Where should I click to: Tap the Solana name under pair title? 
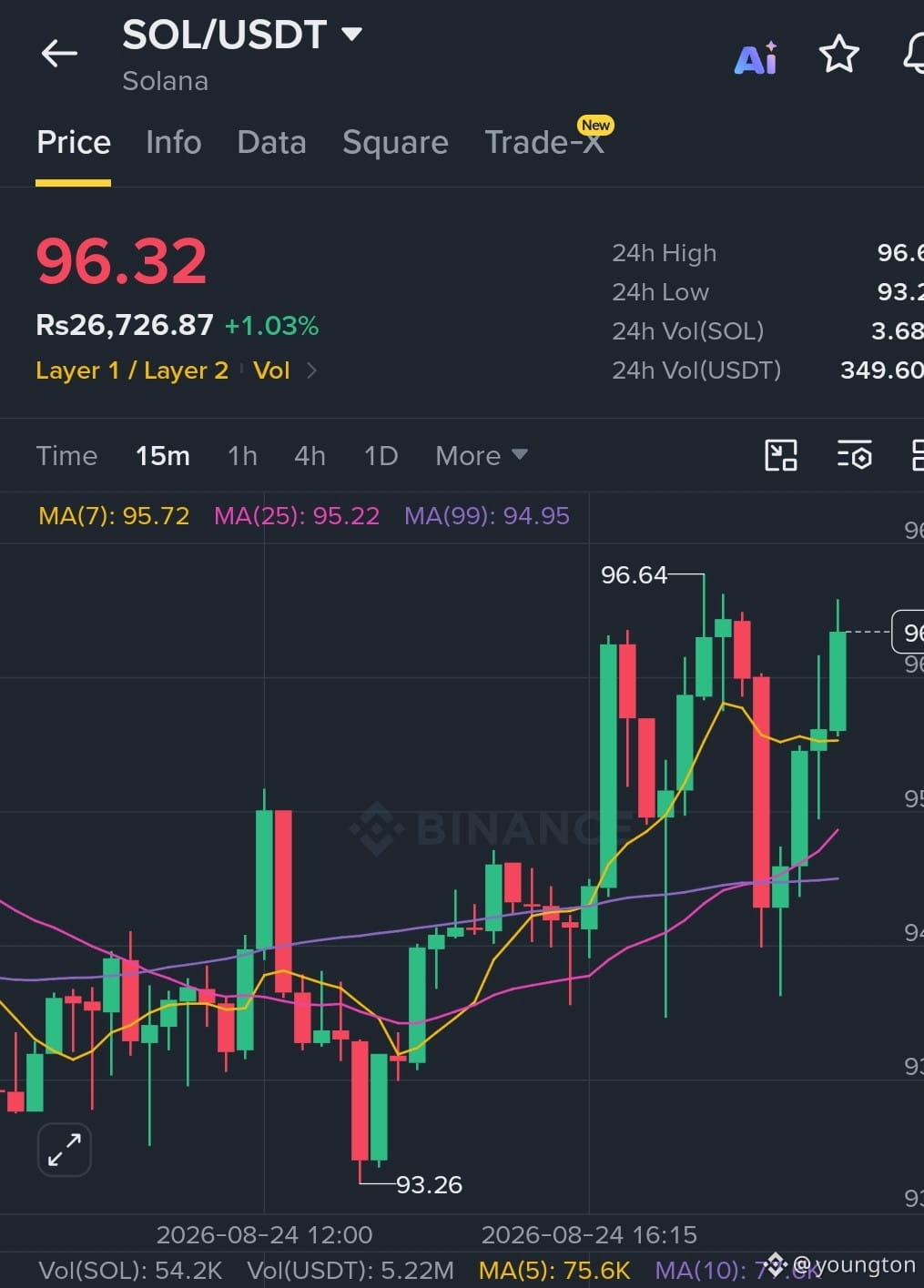point(165,81)
